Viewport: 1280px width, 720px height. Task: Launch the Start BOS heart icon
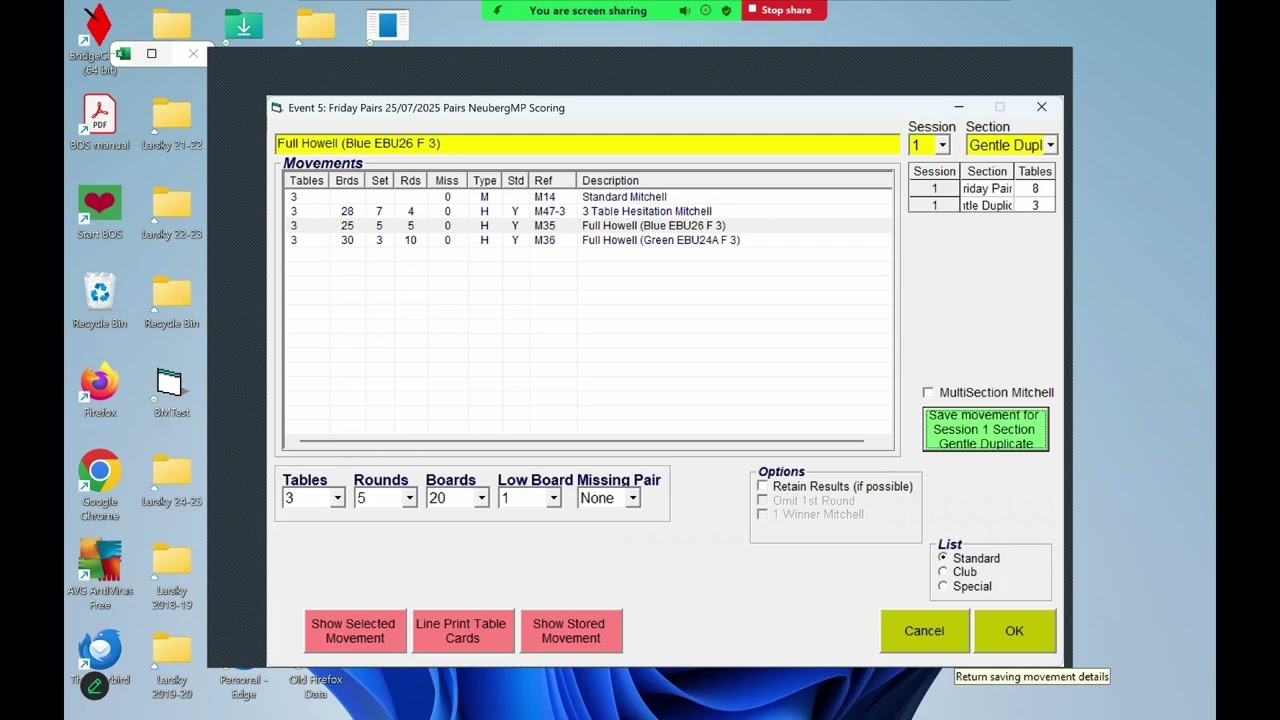(x=100, y=211)
